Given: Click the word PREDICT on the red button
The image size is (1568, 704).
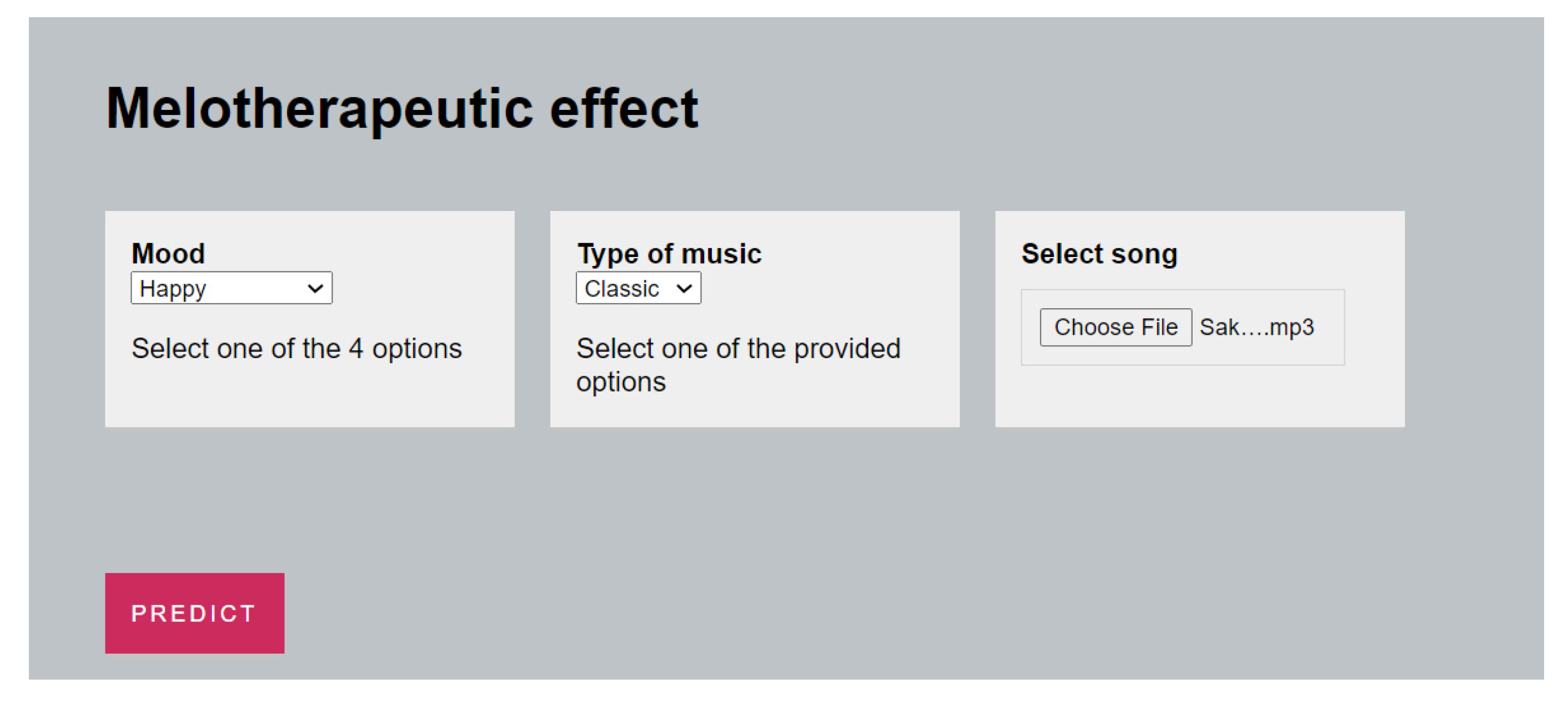Looking at the screenshot, I should (194, 614).
